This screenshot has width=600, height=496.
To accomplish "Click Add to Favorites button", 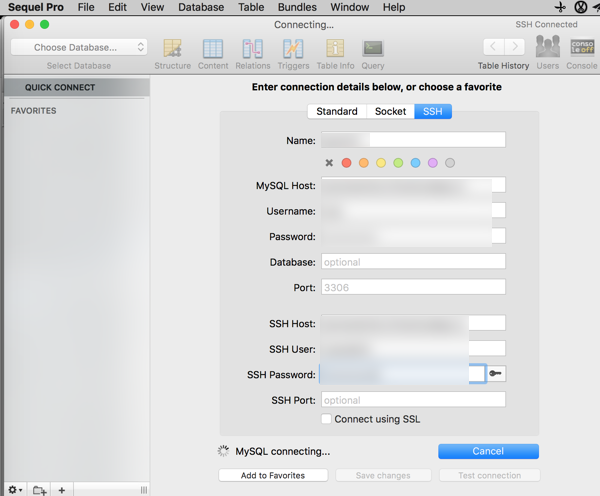I will pos(273,475).
